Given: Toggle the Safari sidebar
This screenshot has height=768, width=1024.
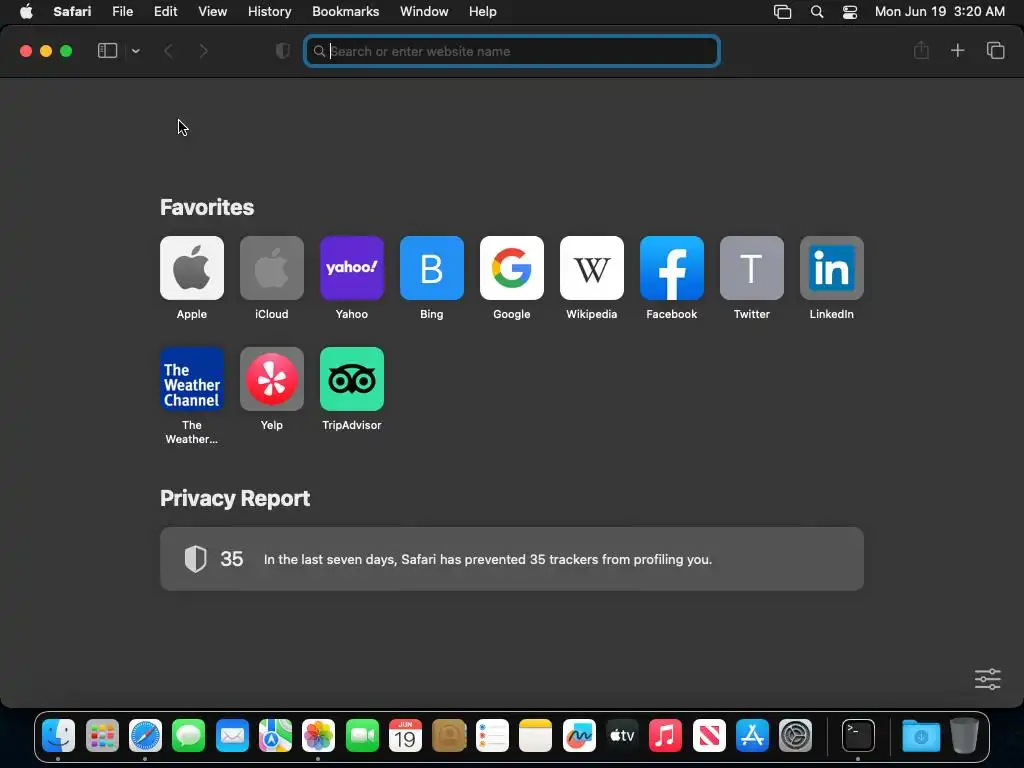Looking at the screenshot, I should [x=107, y=51].
